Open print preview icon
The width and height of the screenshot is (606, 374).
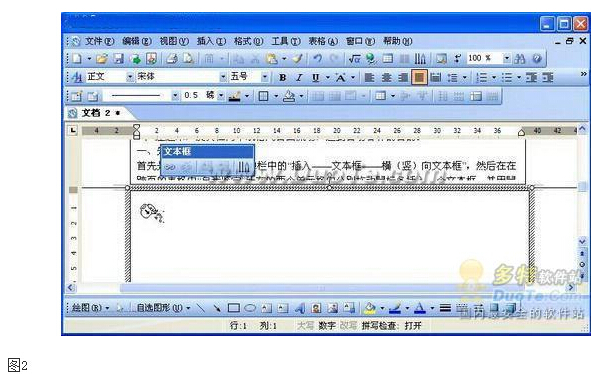click(x=188, y=59)
